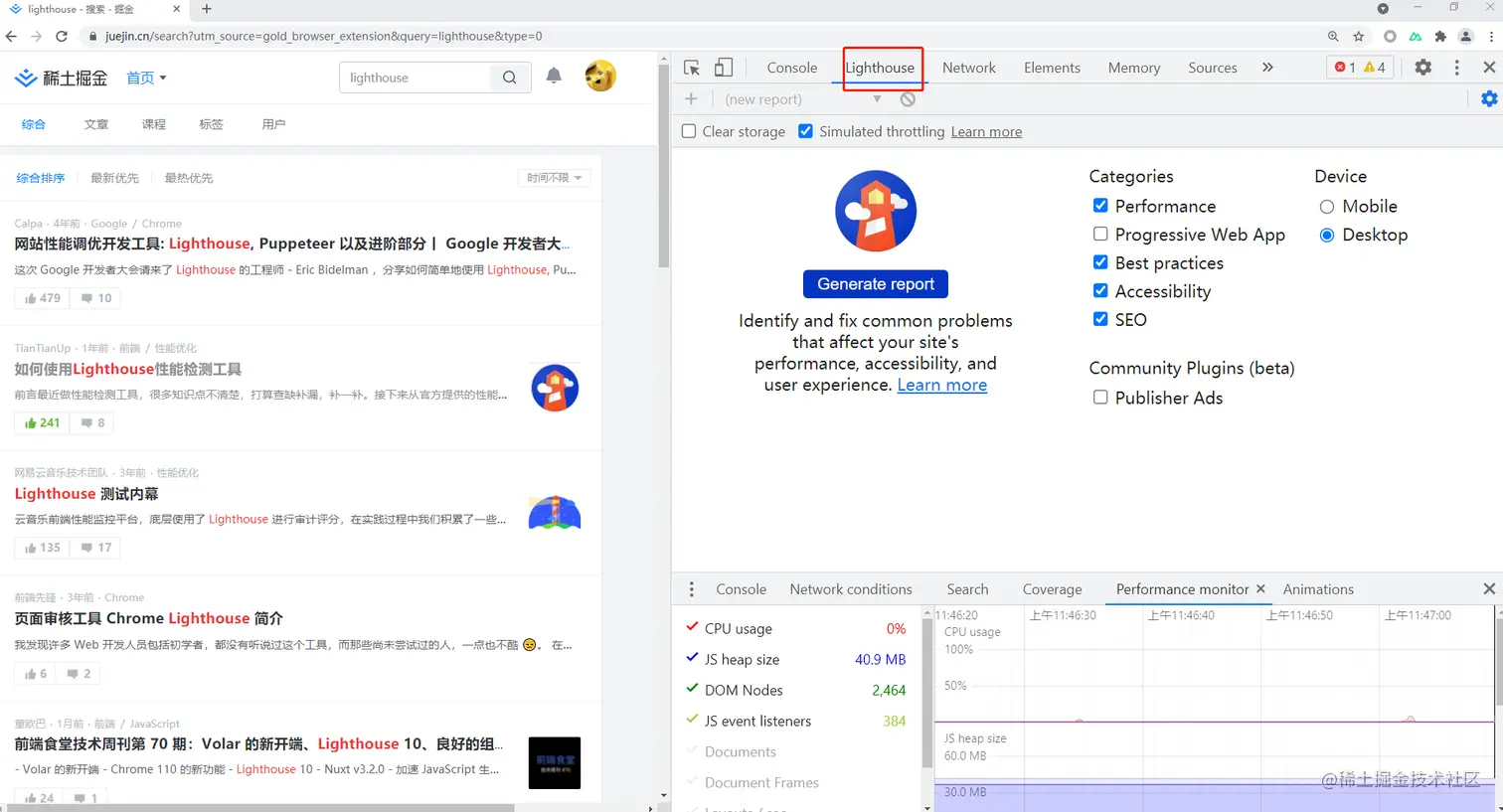The height and width of the screenshot is (812, 1503).
Task: Click the lighthouse search input field
Action: coord(416,78)
